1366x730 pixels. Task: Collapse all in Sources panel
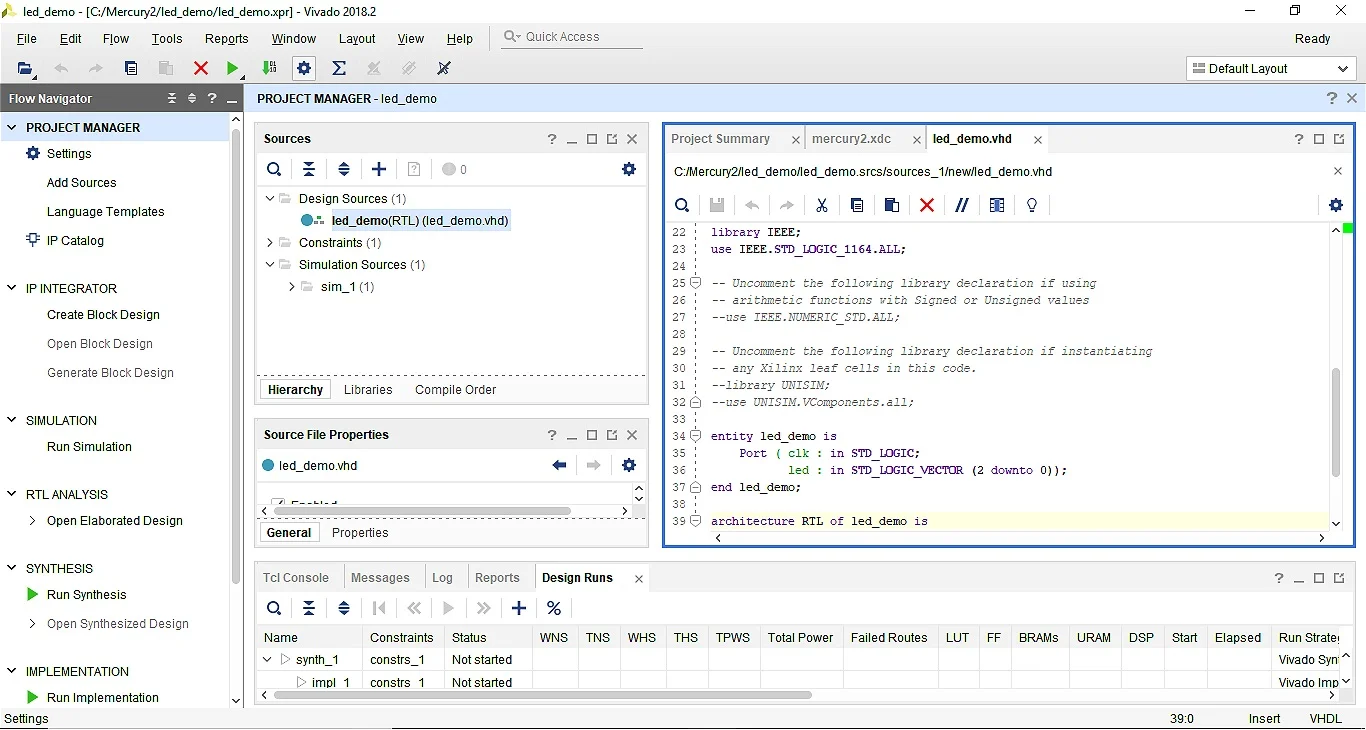309,169
